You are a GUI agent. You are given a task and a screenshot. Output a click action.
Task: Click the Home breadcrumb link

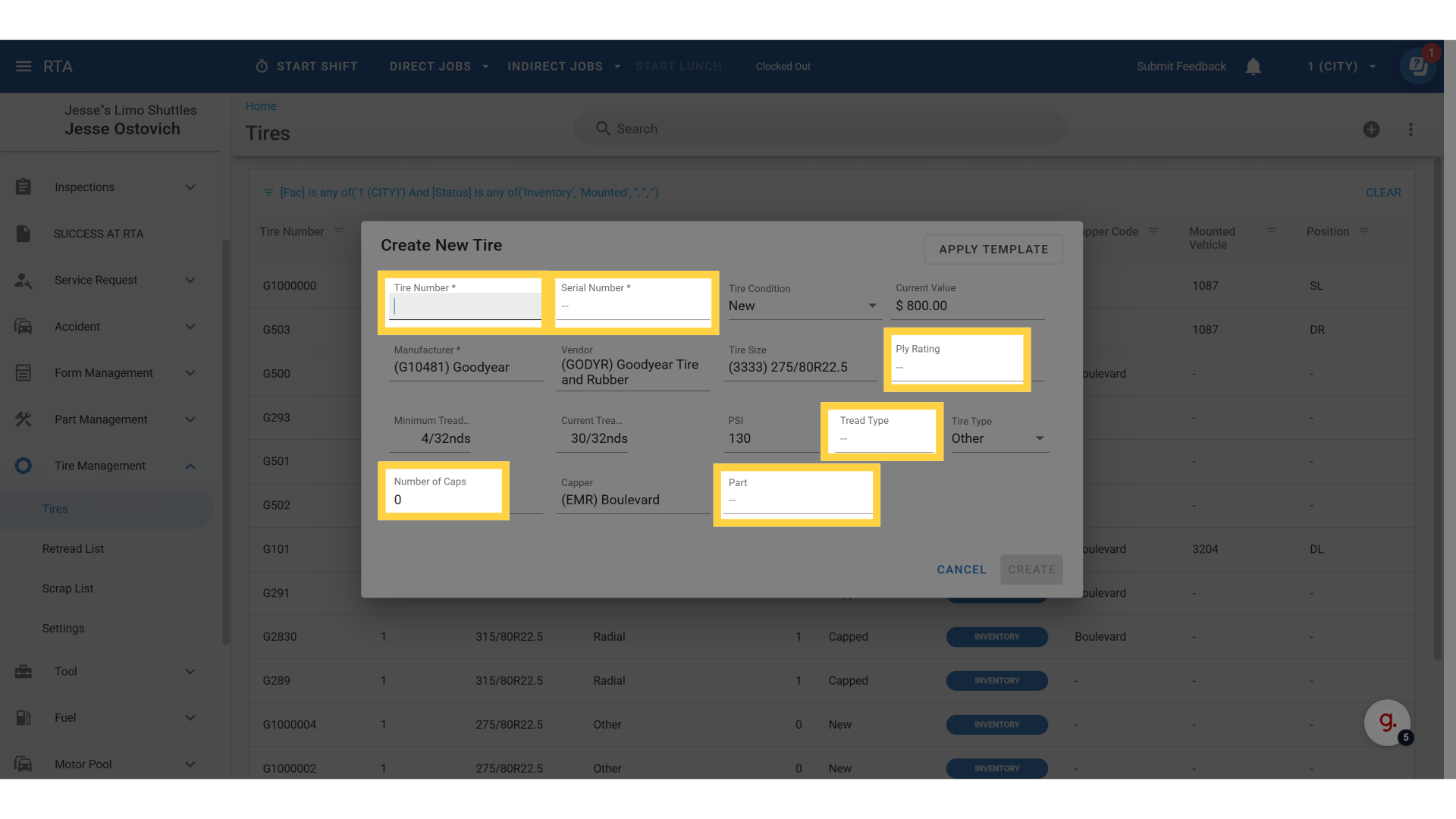(x=260, y=106)
